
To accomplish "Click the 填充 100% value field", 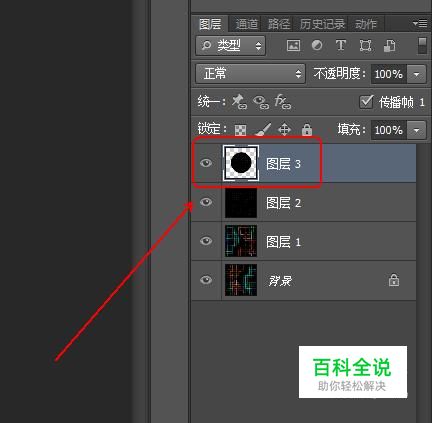I will click(389, 130).
